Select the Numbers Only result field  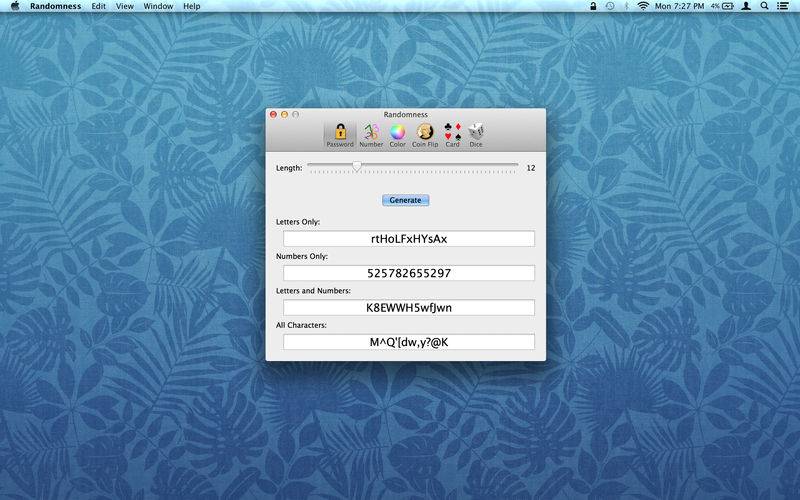tap(409, 273)
